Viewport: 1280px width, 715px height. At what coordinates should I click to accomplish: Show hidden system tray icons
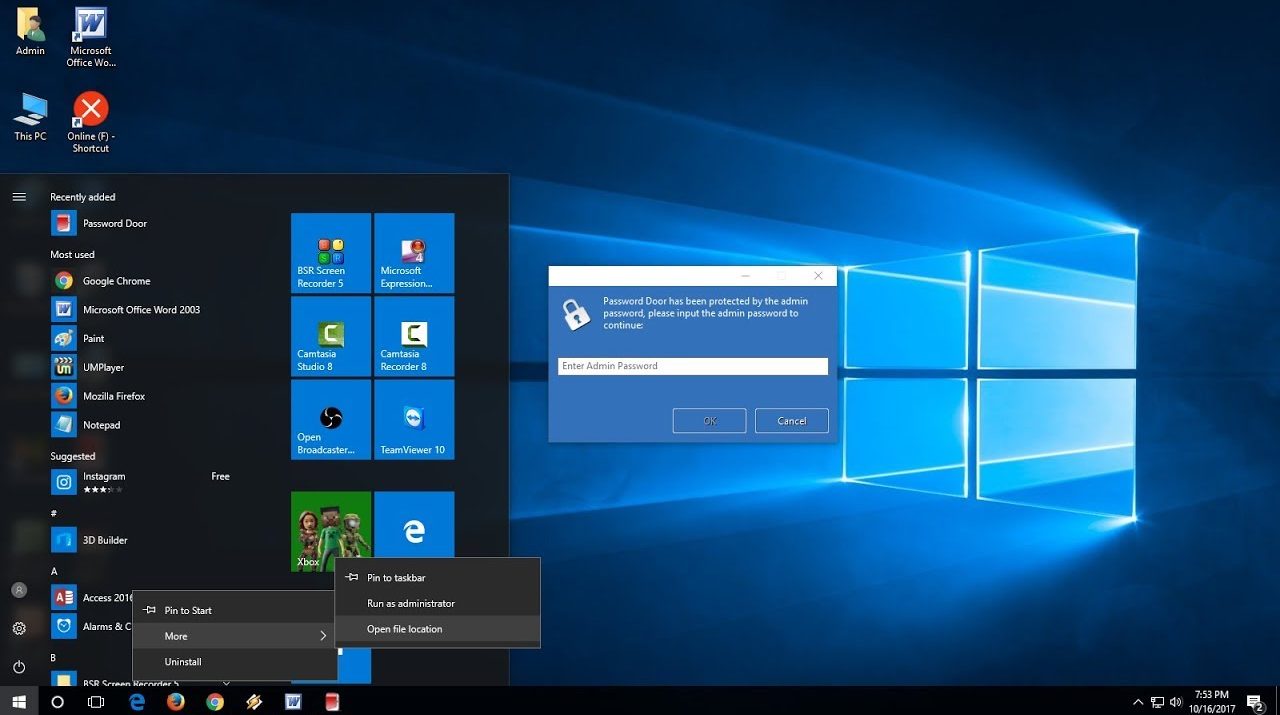pyautogui.click(x=1137, y=702)
